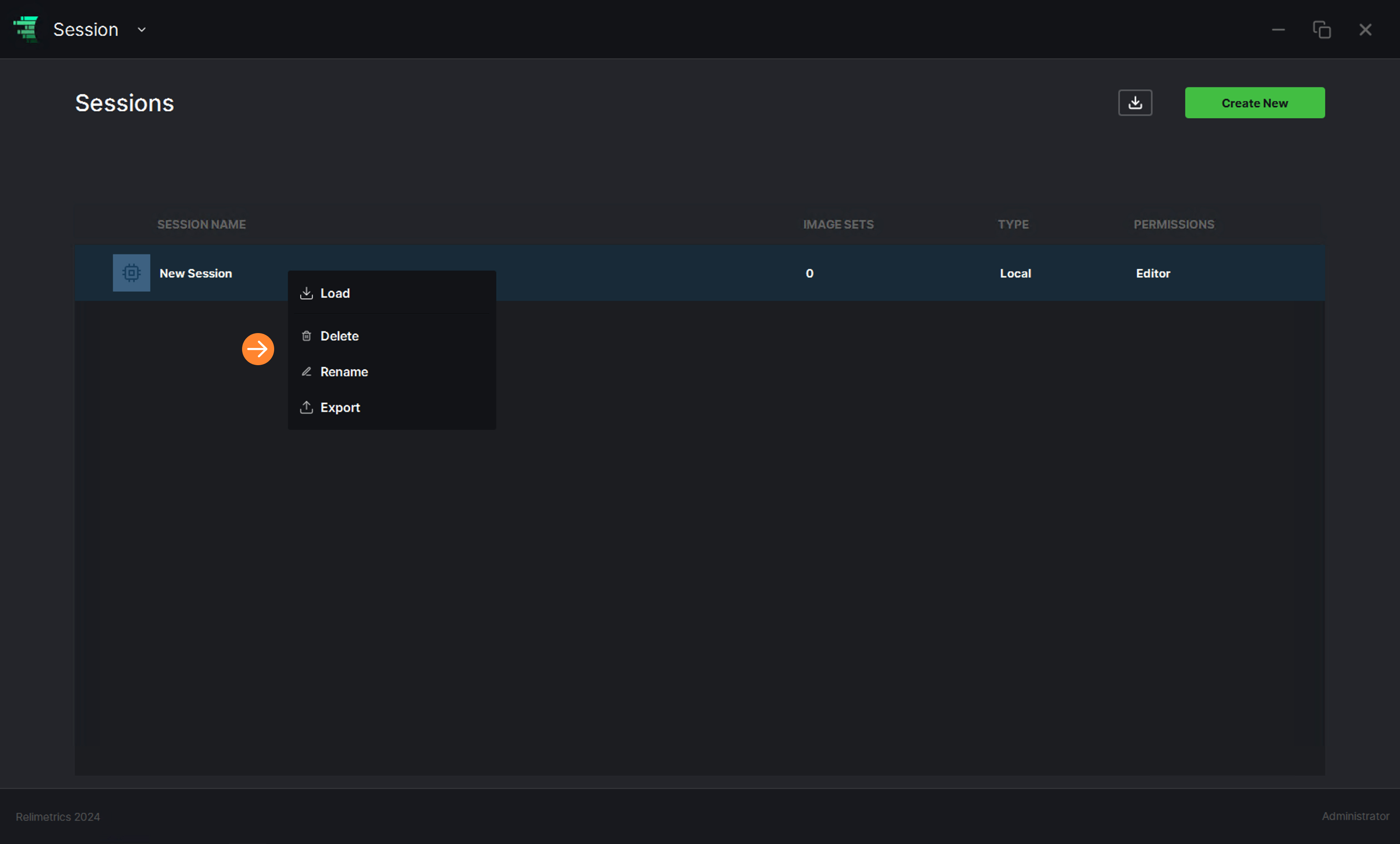Click the Export upload icon in menu
This screenshot has height=844, width=1400.
tap(306, 407)
